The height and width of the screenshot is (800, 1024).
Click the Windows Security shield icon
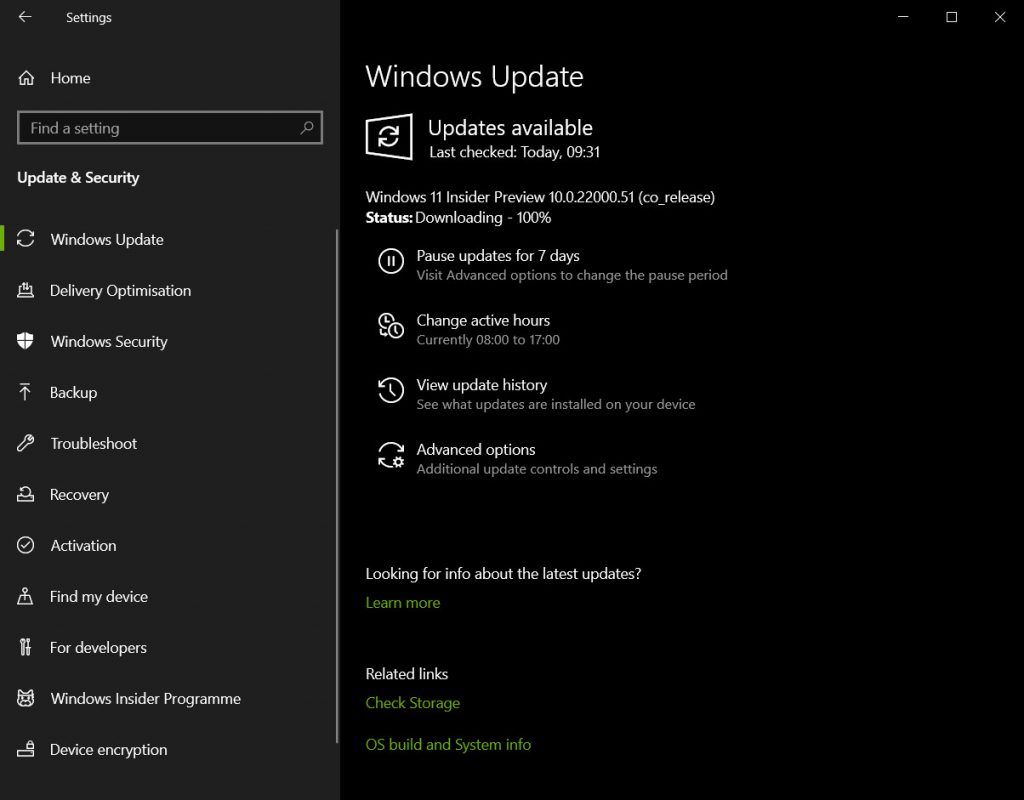click(25, 341)
